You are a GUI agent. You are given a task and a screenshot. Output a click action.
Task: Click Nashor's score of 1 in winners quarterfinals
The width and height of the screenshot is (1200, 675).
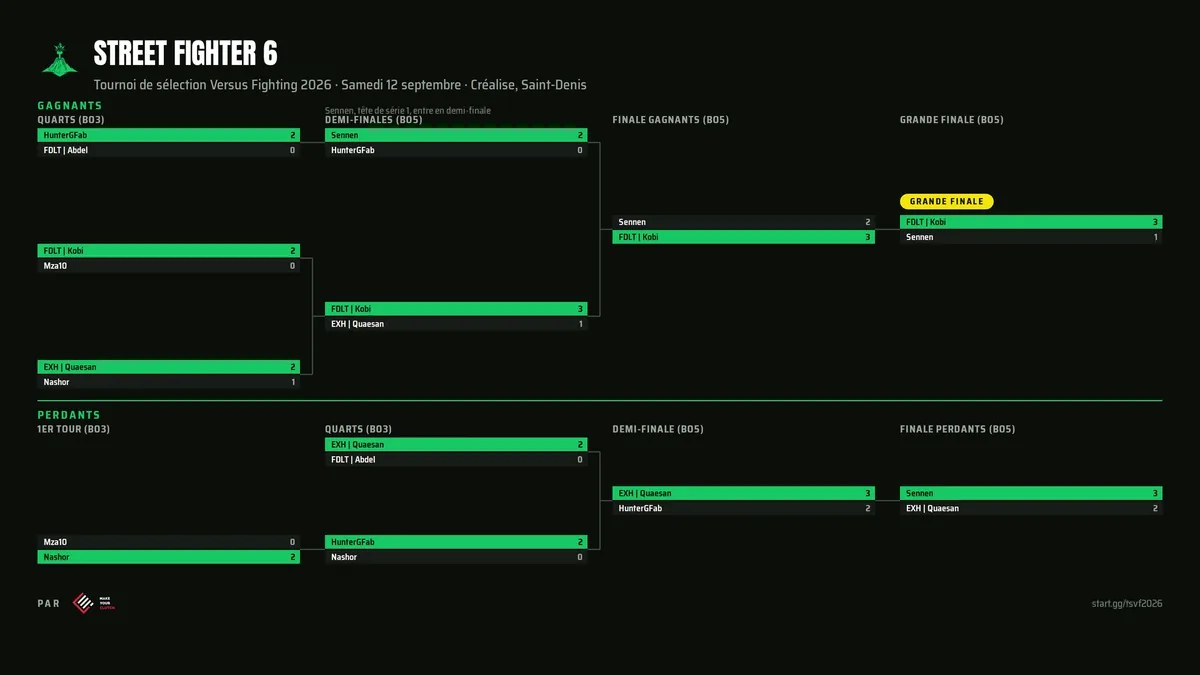click(293, 382)
